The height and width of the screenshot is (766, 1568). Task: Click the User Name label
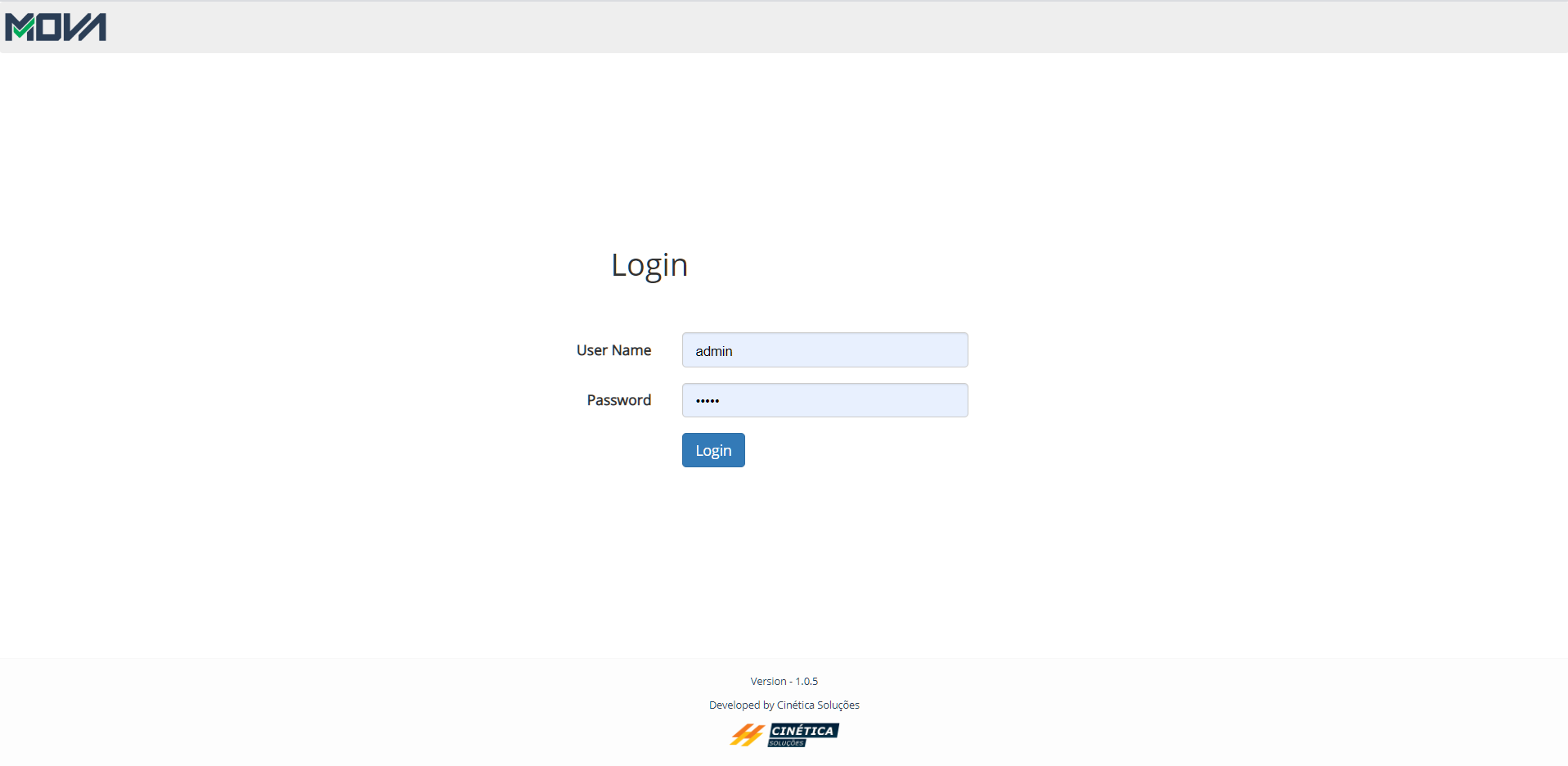tap(613, 350)
